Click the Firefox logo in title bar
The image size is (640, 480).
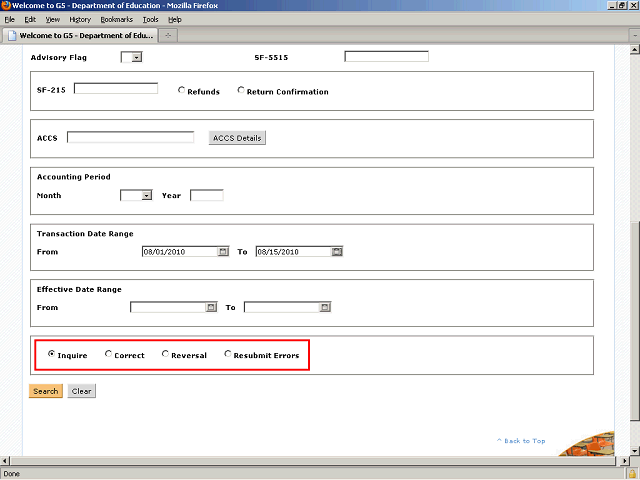pos(6,5)
